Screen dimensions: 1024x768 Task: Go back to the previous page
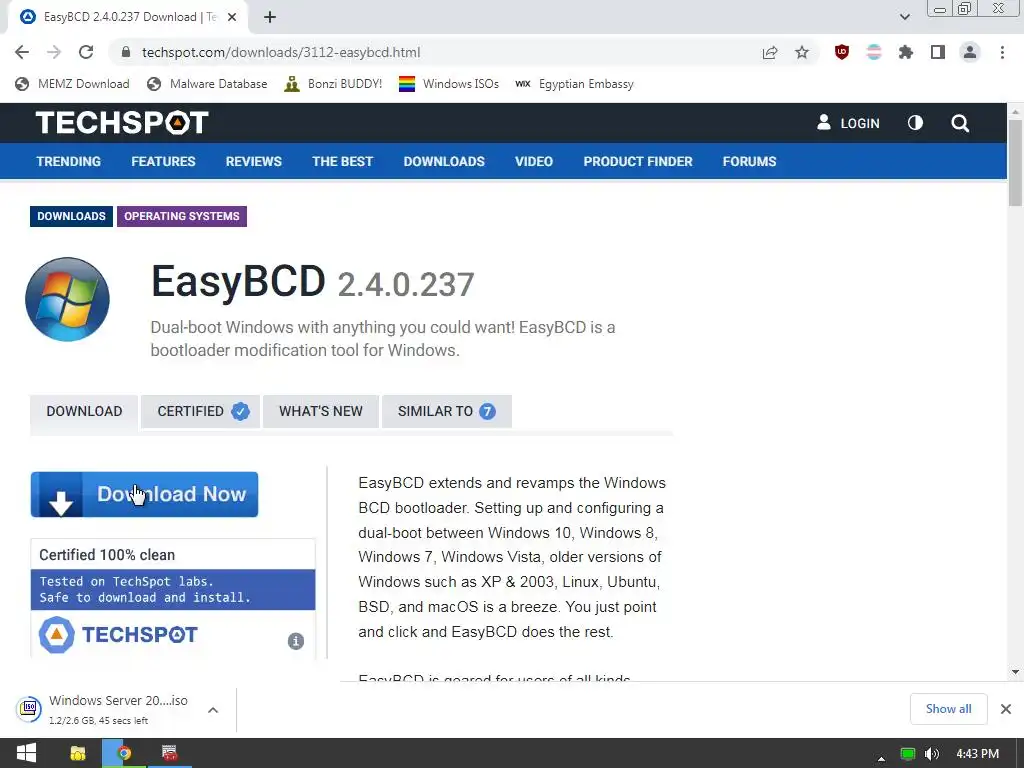tap(22, 52)
